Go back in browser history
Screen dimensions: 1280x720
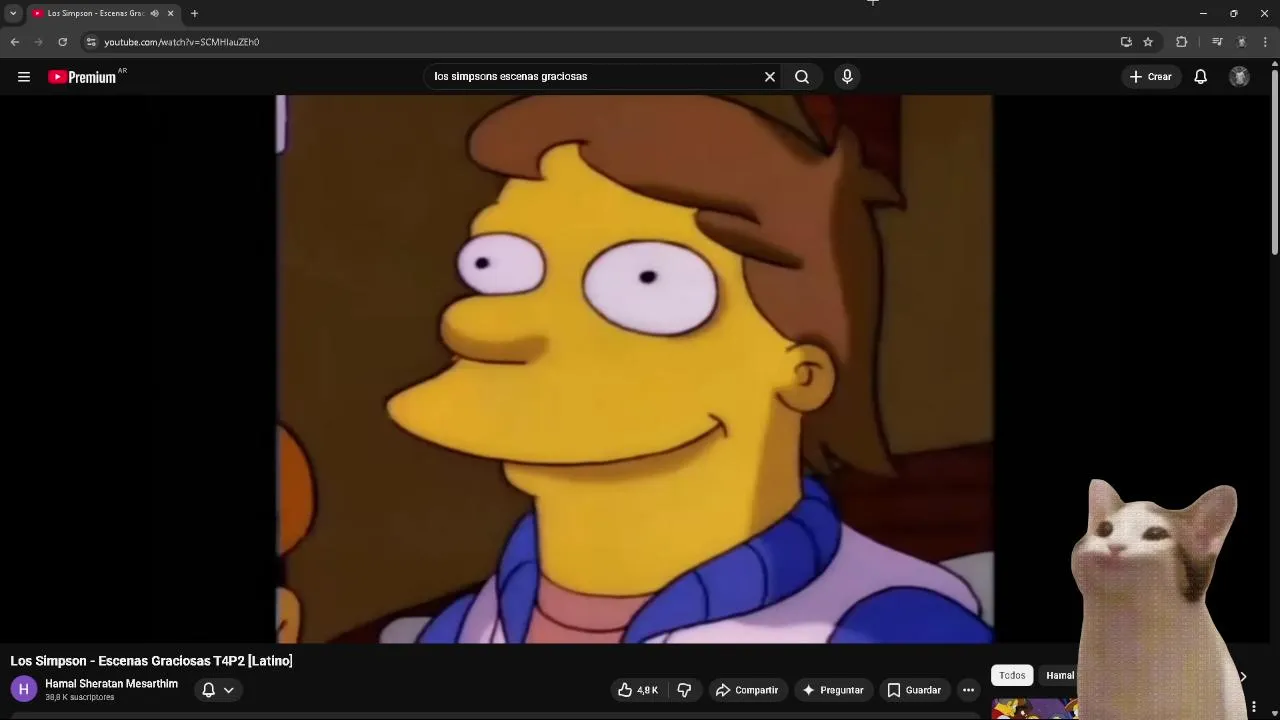pyautogui.click(x=15, y=42)
